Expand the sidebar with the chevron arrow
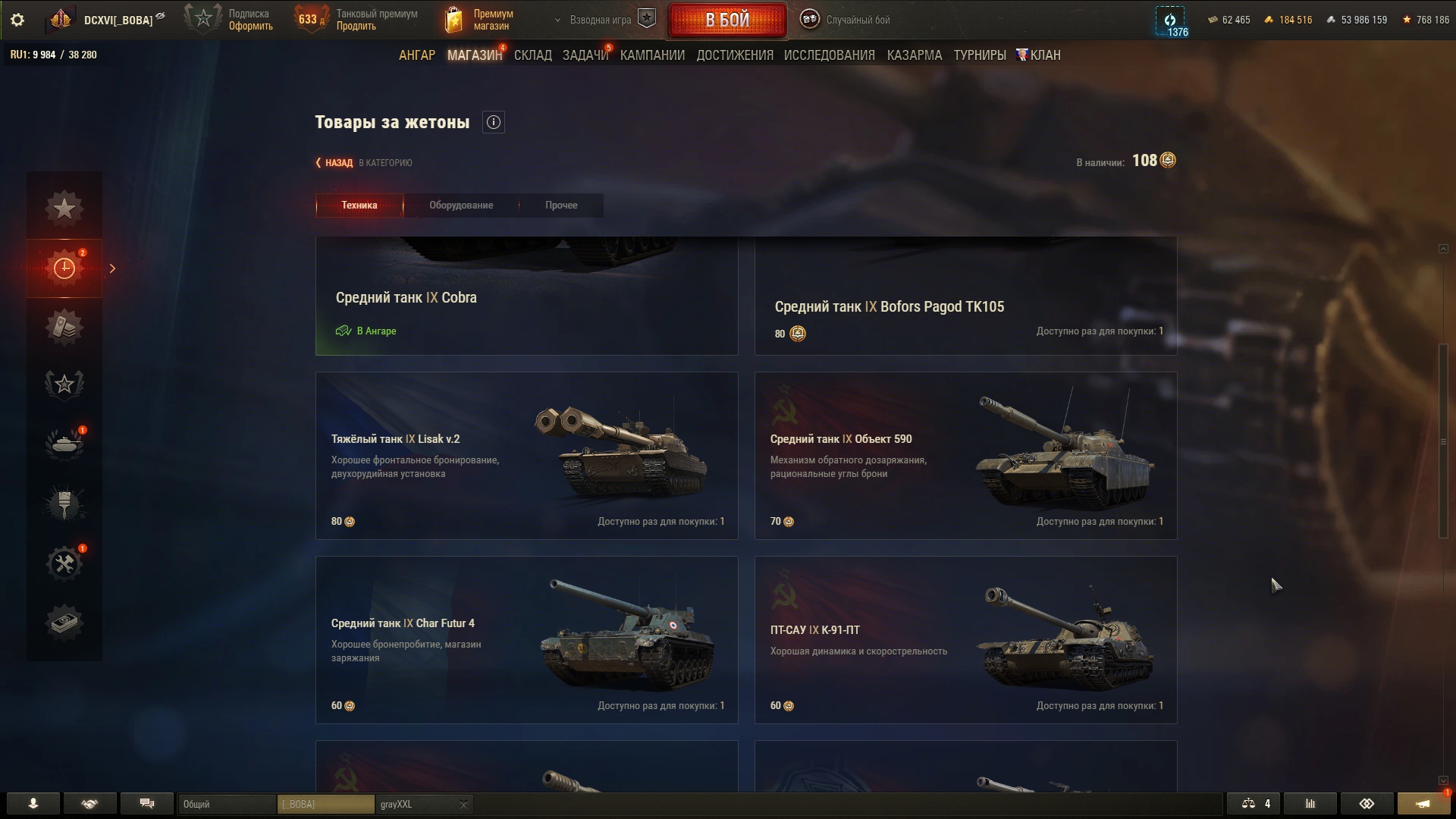Viewport: 1456px width, 819px height. coord(112,268)
